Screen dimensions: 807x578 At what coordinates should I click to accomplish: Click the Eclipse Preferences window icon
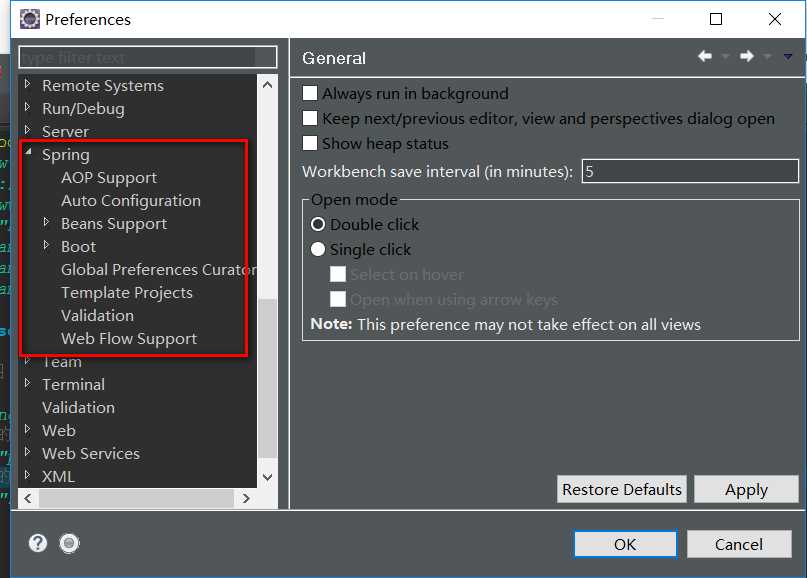(30, 19)
